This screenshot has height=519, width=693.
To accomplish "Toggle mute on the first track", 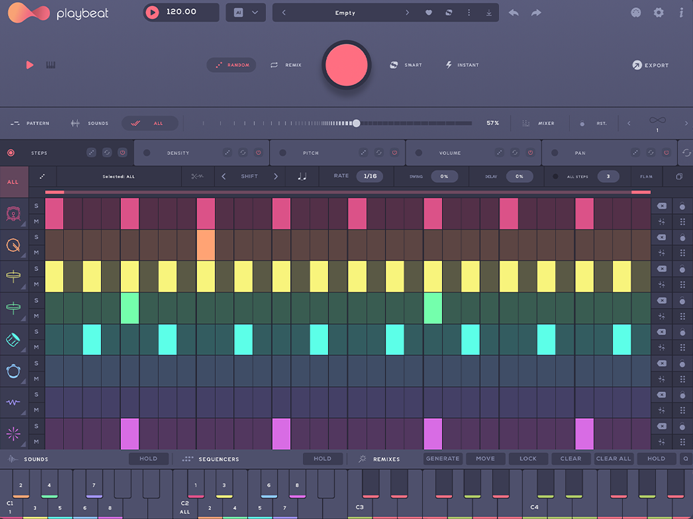I will coord(36,222).
